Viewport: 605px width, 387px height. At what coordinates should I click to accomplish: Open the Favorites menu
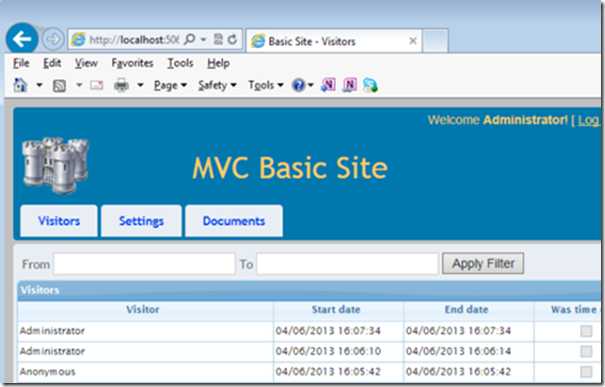click(132, 63)
